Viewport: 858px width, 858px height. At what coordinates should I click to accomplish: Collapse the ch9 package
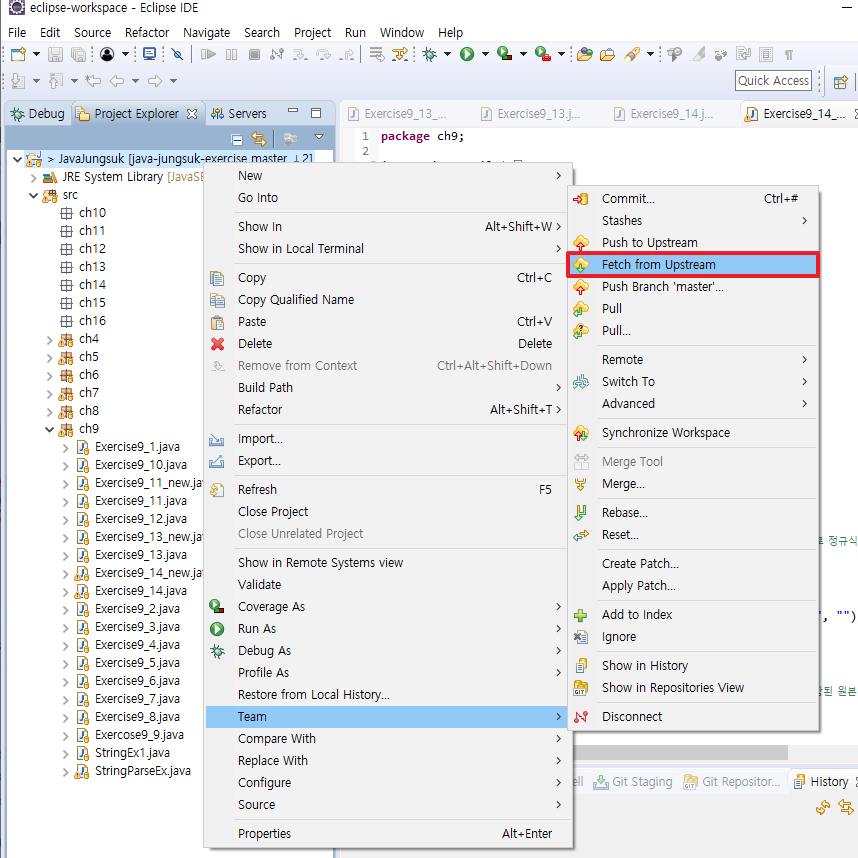click(49, 430)
